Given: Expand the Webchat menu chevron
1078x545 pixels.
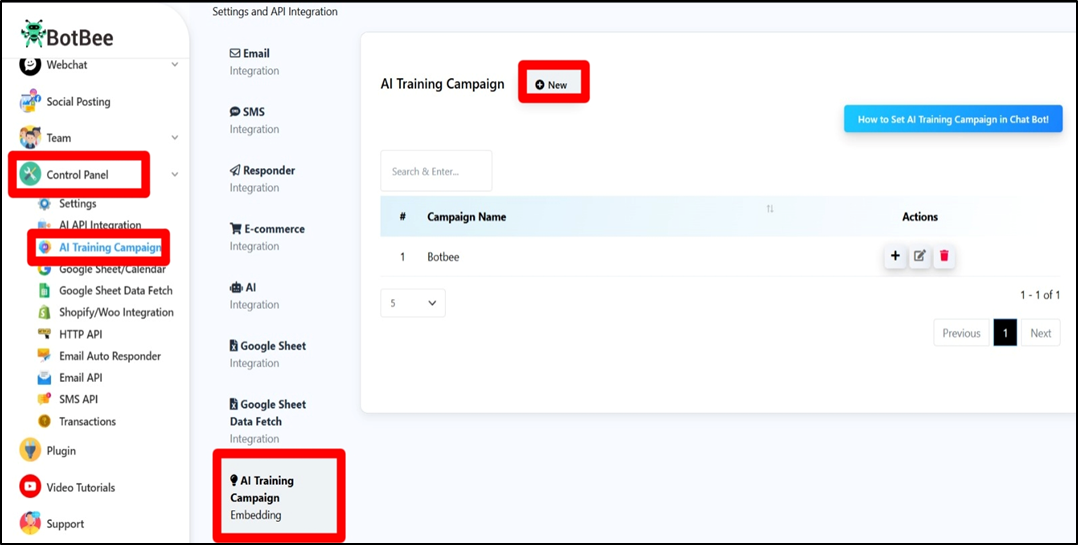Looking at the screenshot, I should pos(175,65).
